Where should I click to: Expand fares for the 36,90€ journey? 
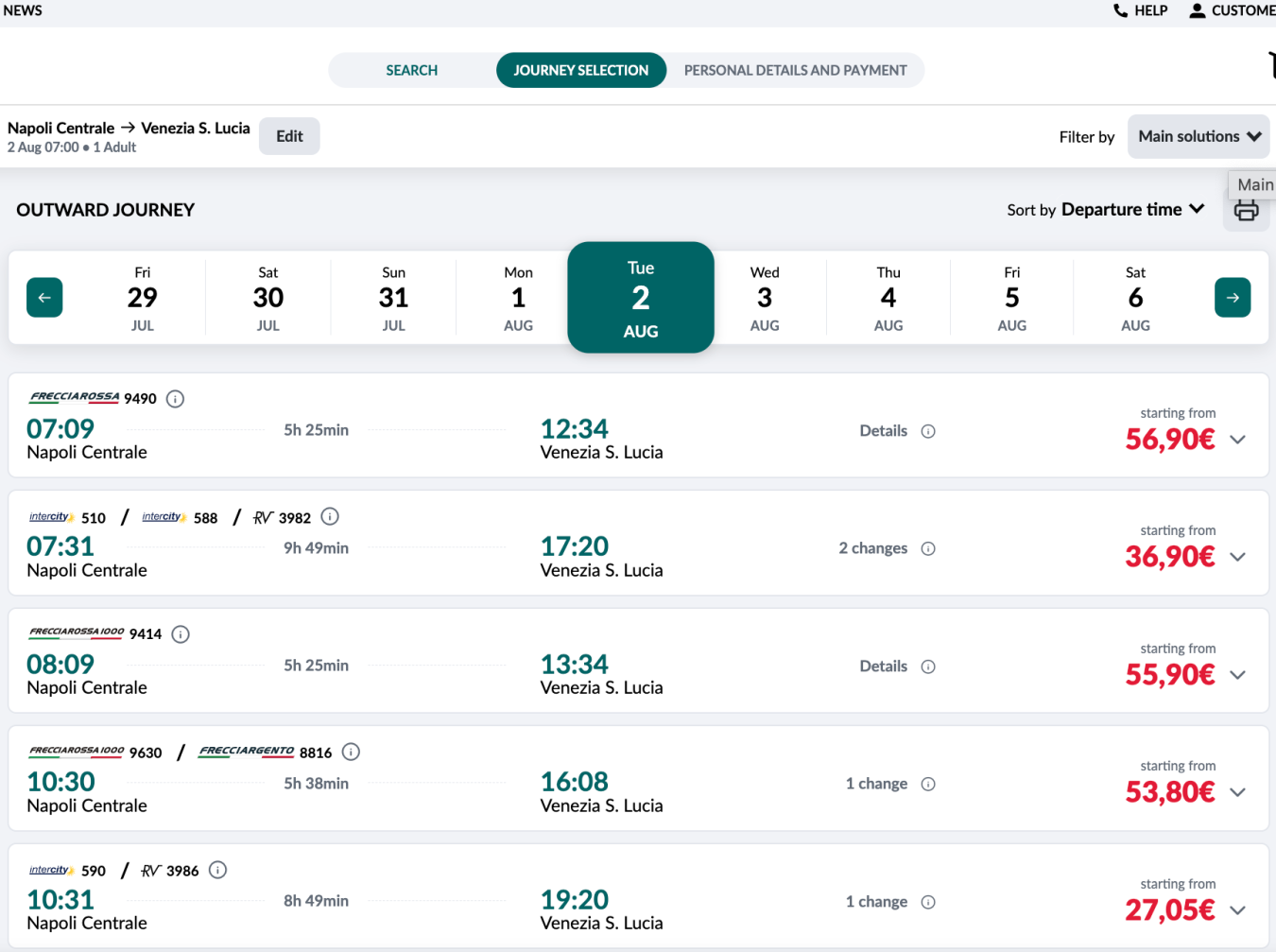point(1237,557)
